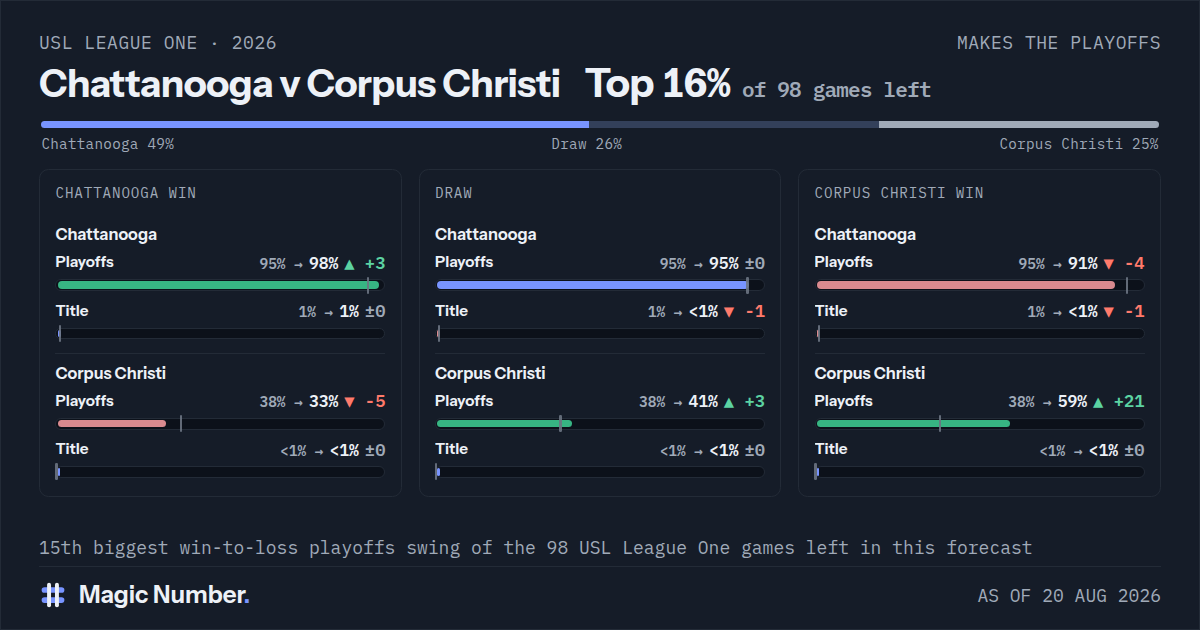
Task: Click red down arrow on Draw panel Chattanooga title
Action: tap(728, 312)
